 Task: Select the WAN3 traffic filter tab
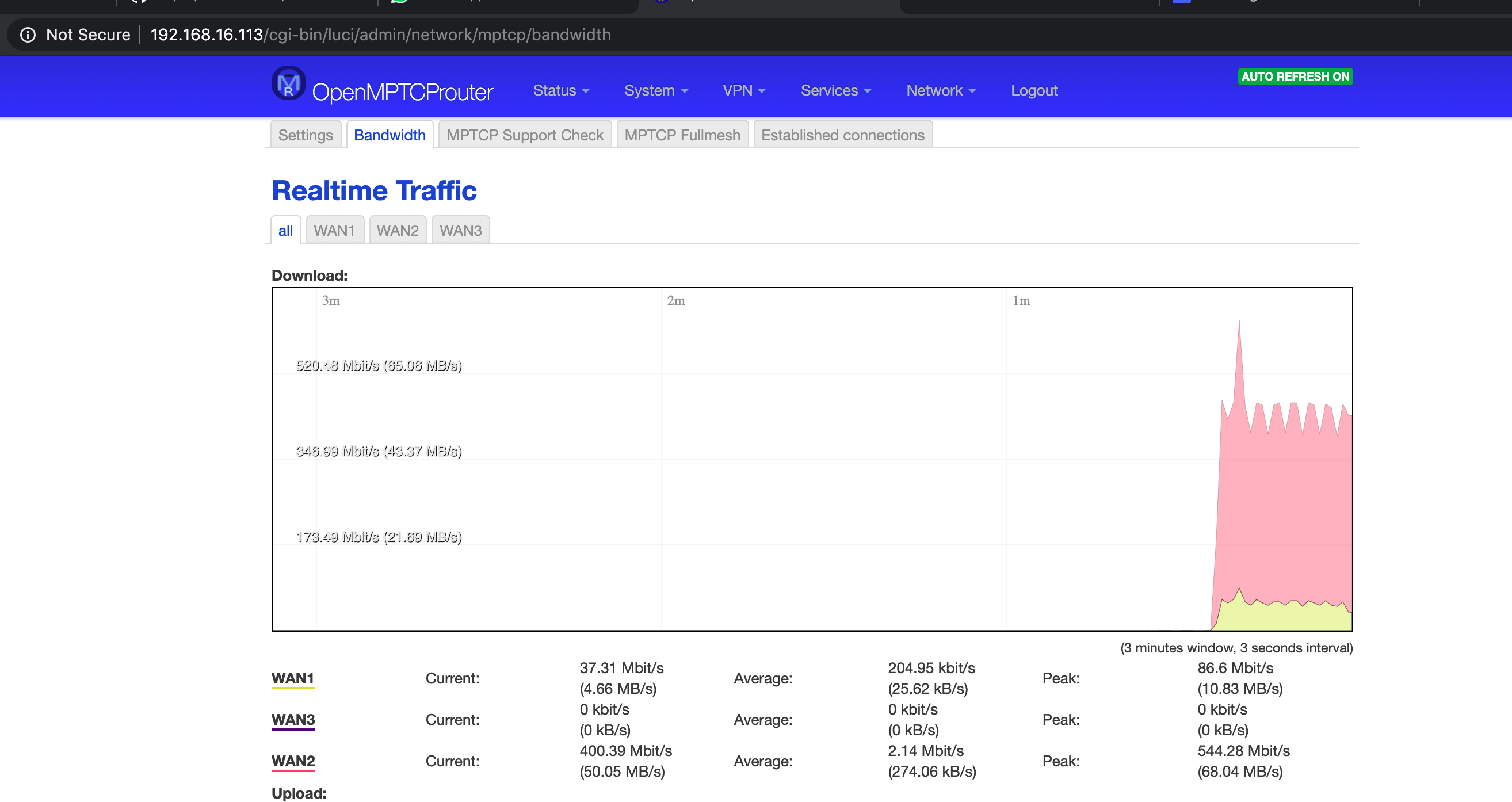(x=460, y=230)
